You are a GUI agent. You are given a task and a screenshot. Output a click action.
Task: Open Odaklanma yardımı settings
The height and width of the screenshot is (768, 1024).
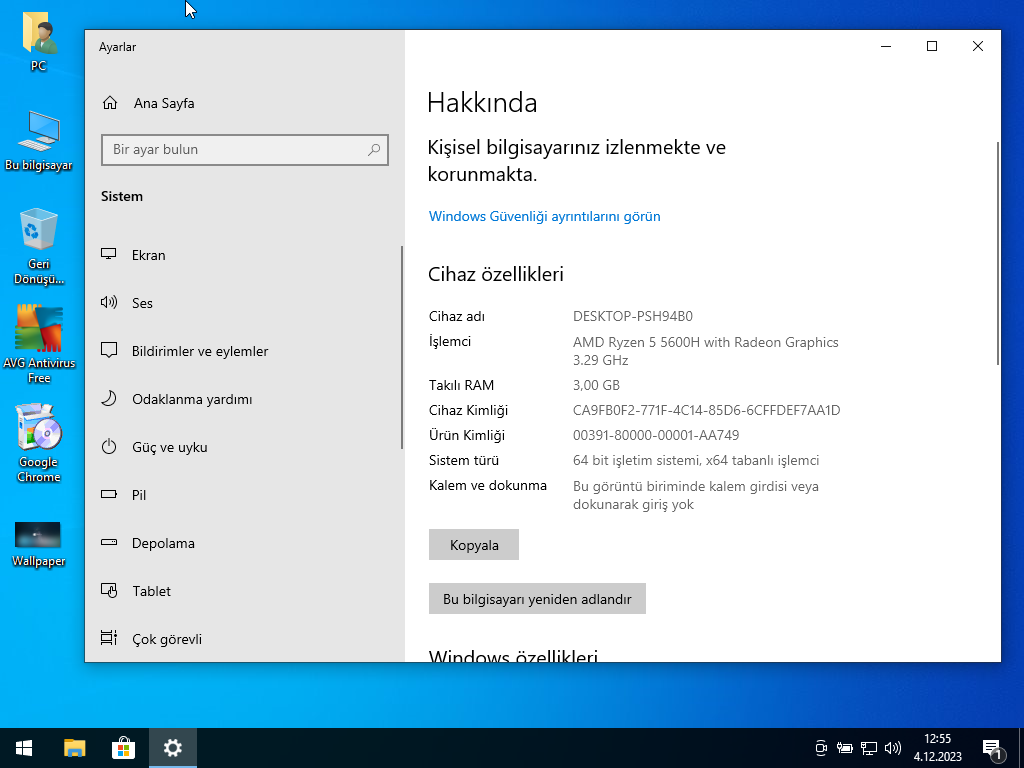[x=243, y=399]
